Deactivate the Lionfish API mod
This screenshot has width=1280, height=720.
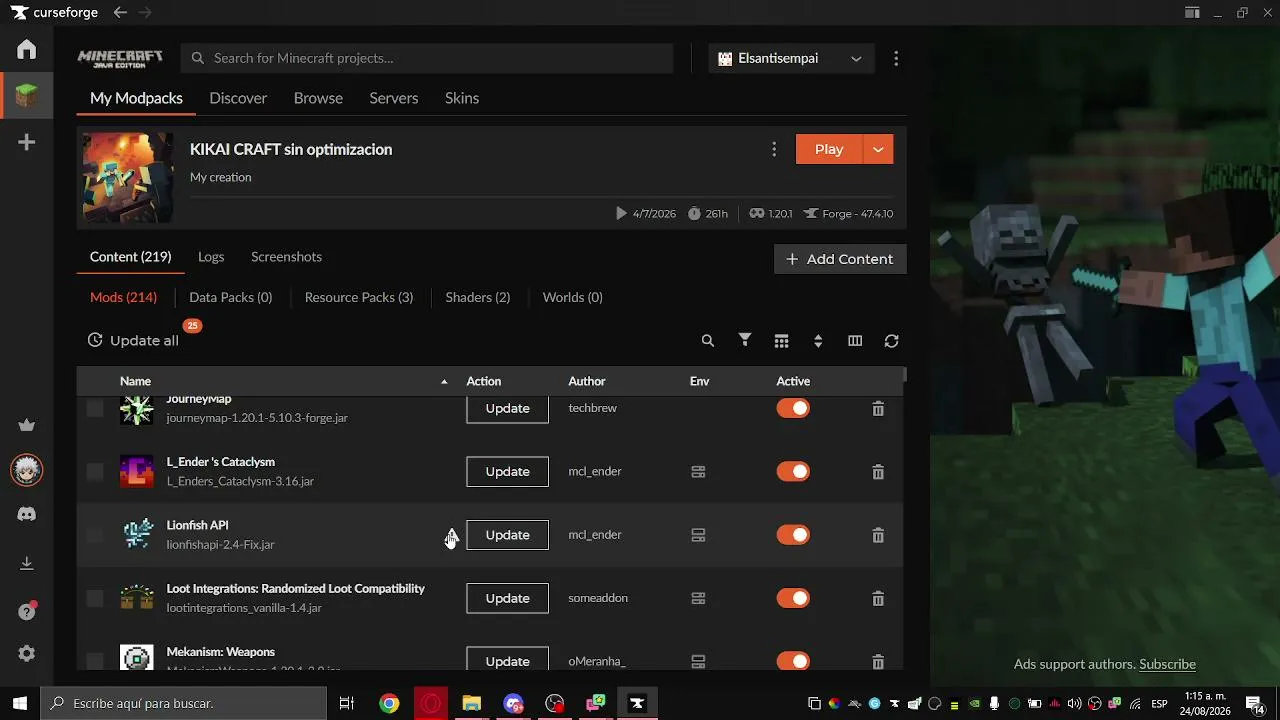click(793, 535)
